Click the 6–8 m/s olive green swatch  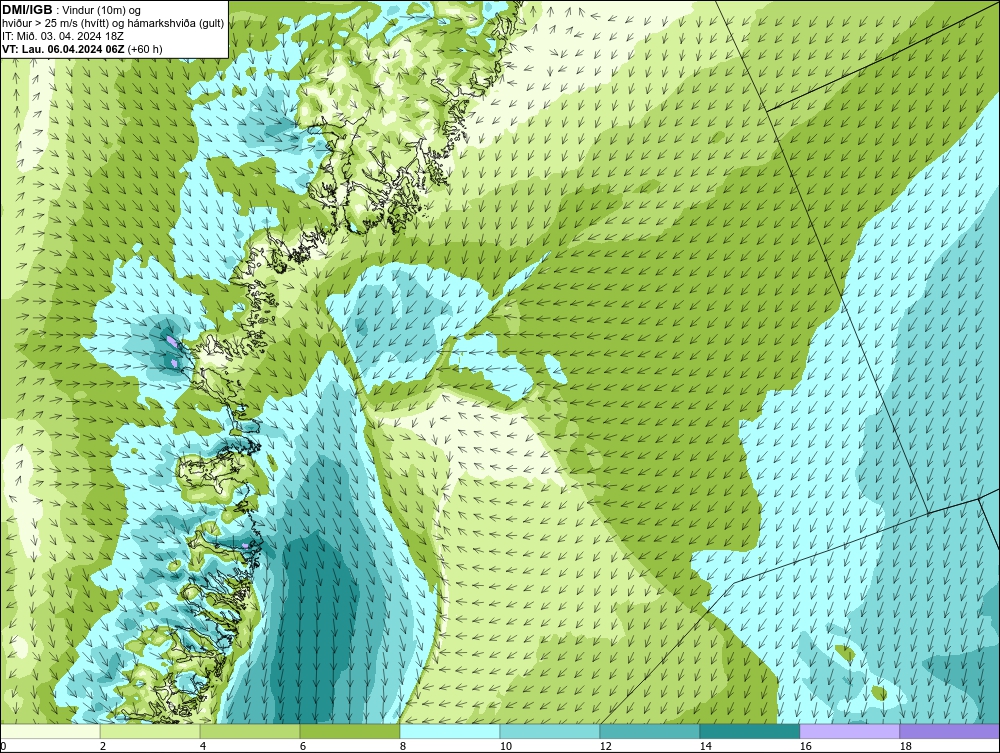pyautogui.click(x=349, y=731)
